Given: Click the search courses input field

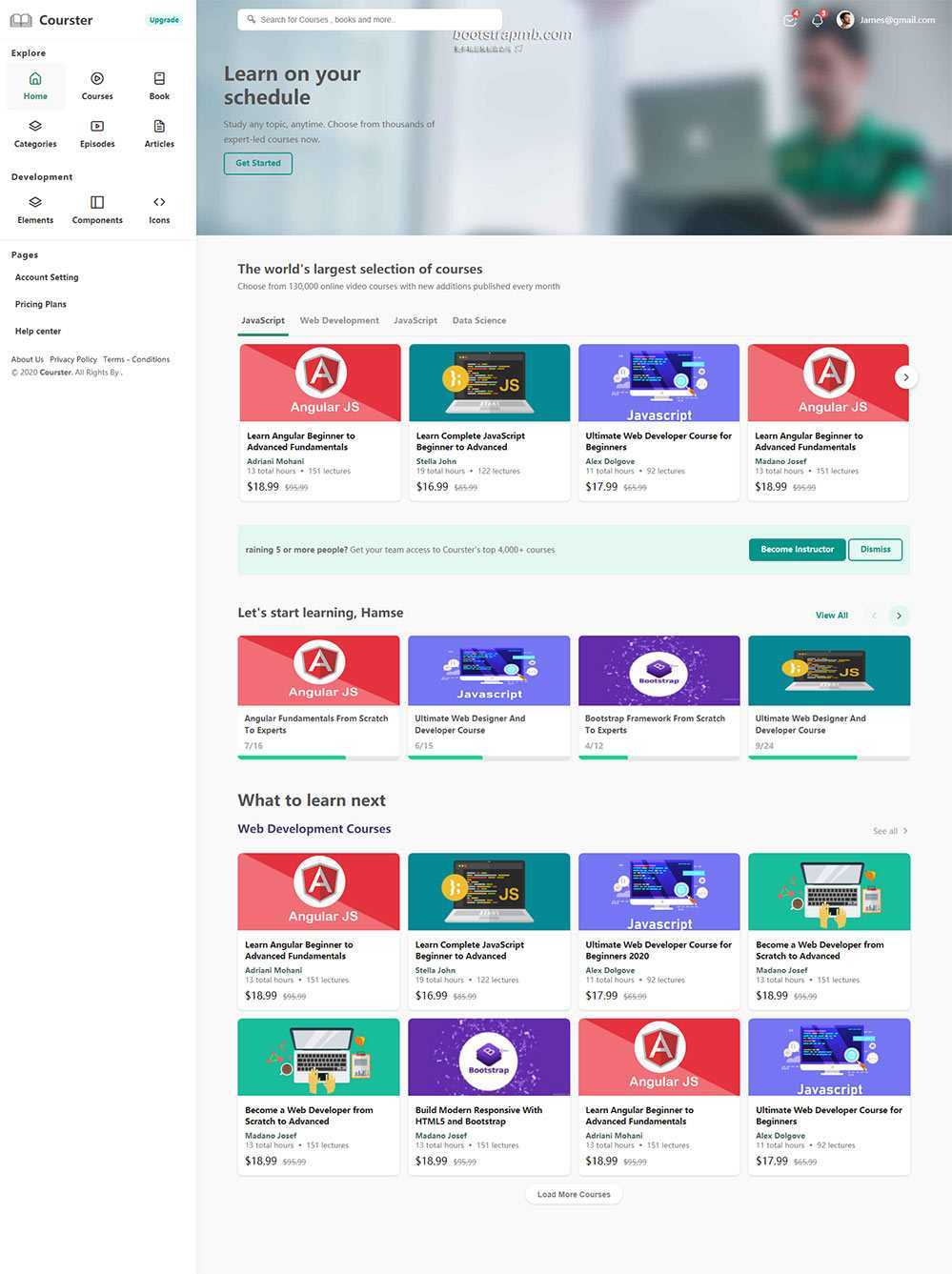Looking at the screenshot, I should pyautogui.click(x=372, y=19).
